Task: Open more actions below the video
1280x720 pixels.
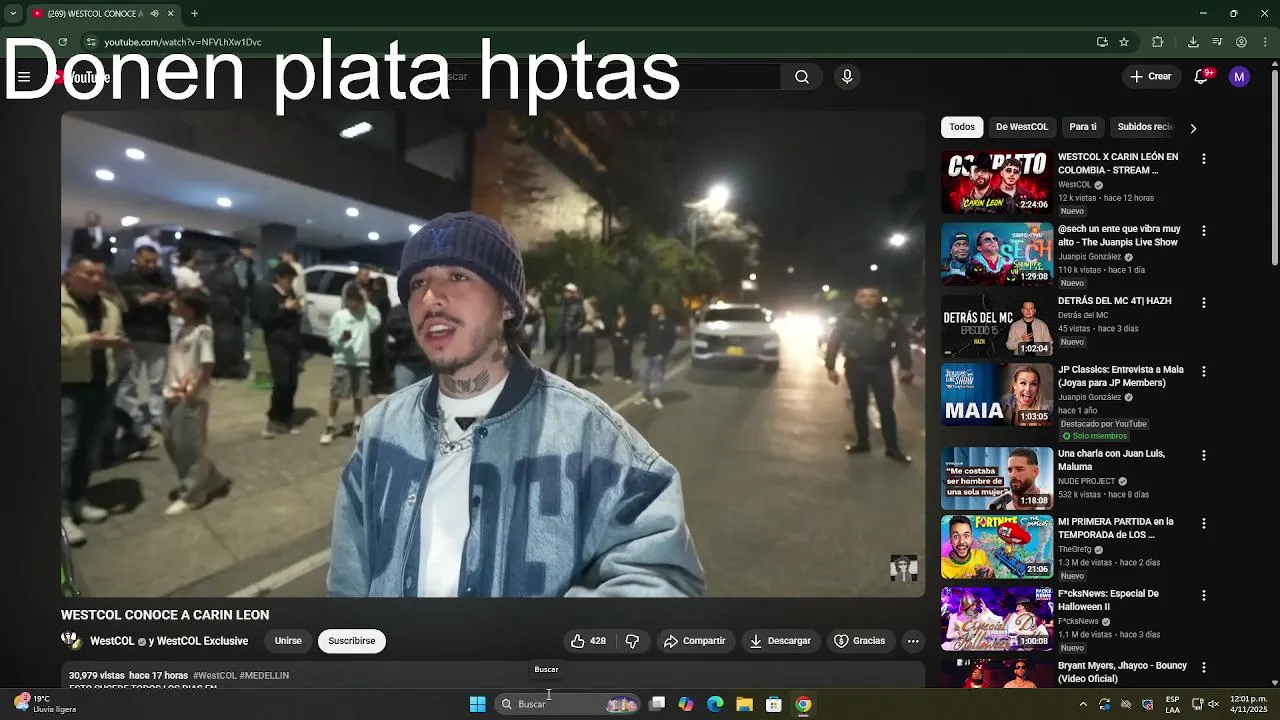Action: tap(913, 641)
